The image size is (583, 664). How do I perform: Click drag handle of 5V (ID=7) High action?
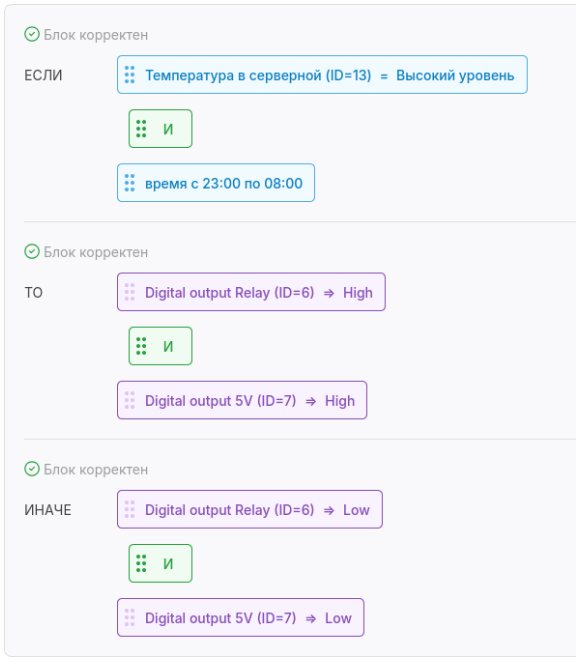[x=130, y=400]
